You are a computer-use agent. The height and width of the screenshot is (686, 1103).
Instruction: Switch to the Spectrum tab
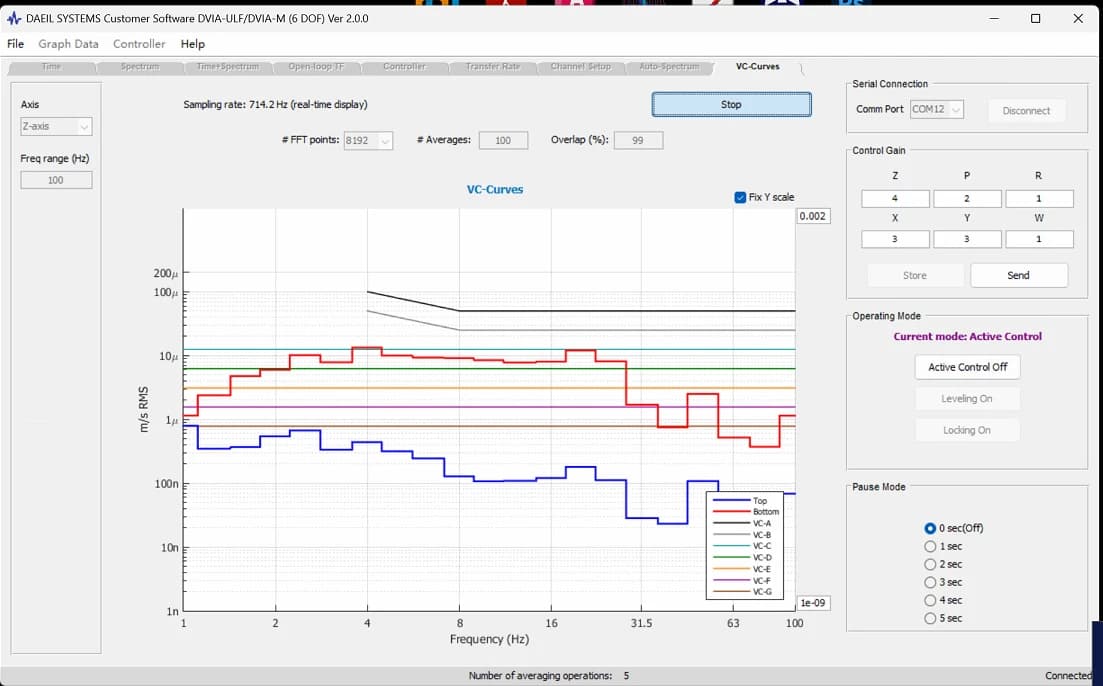[140, 67]
